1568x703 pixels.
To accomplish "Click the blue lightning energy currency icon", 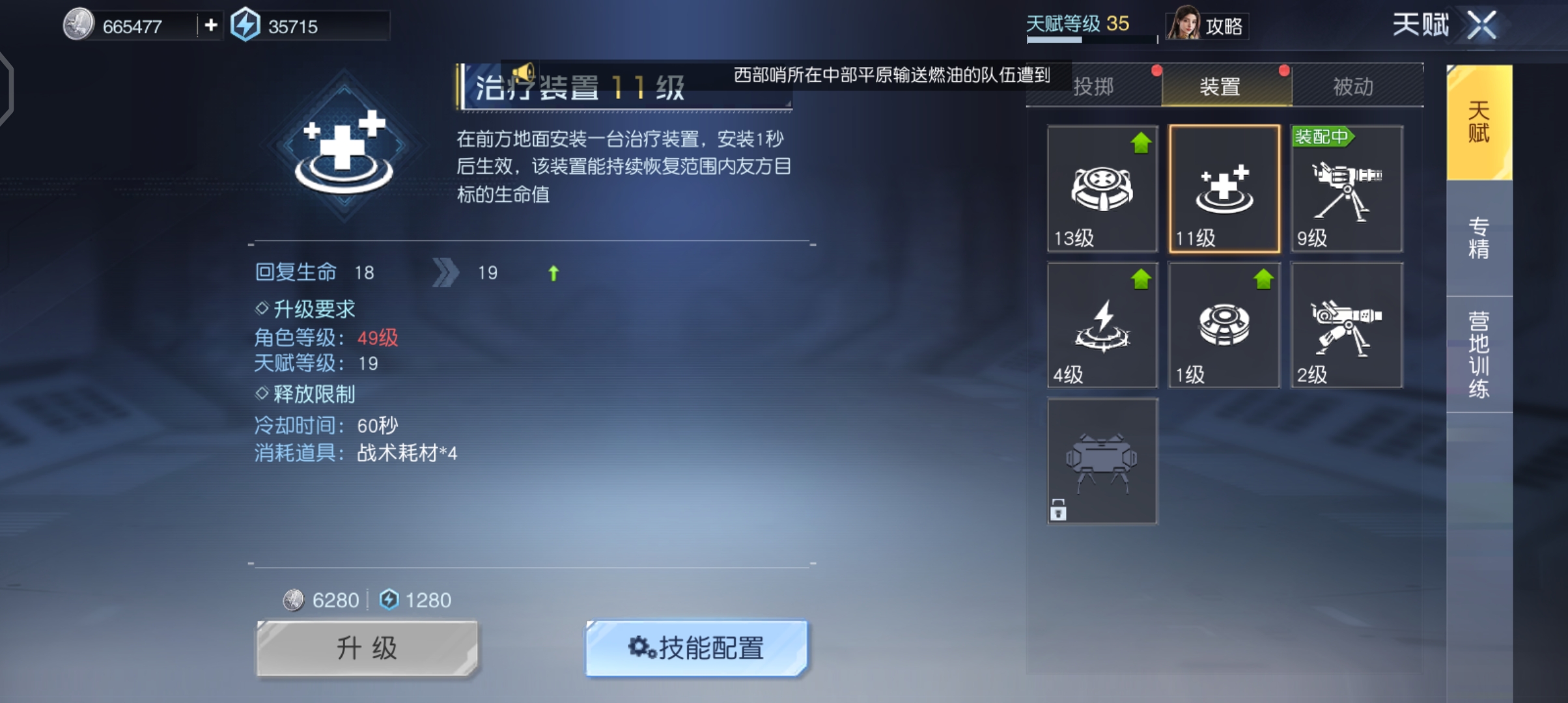I will pyautogui.click(x=245, y=25).
